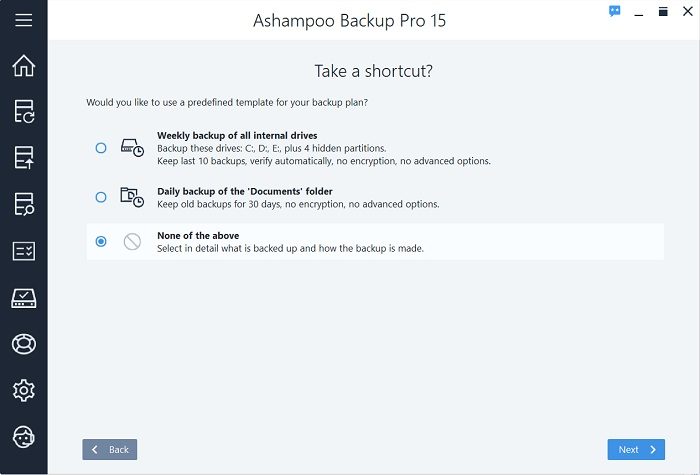This screenshot has width=700, height=475.
Task: Click the crossed circle None icon
Action: [x=132, y=242]
